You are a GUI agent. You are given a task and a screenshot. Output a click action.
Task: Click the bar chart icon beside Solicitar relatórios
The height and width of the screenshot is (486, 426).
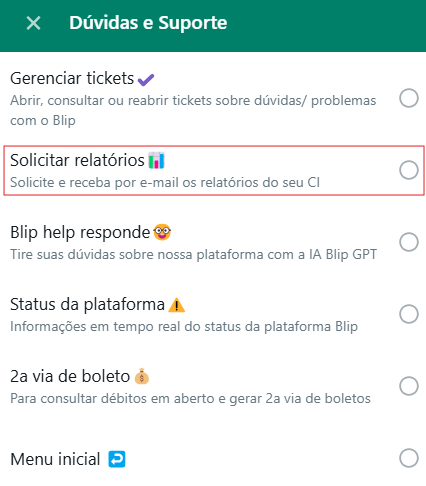[x=156, y=160]
